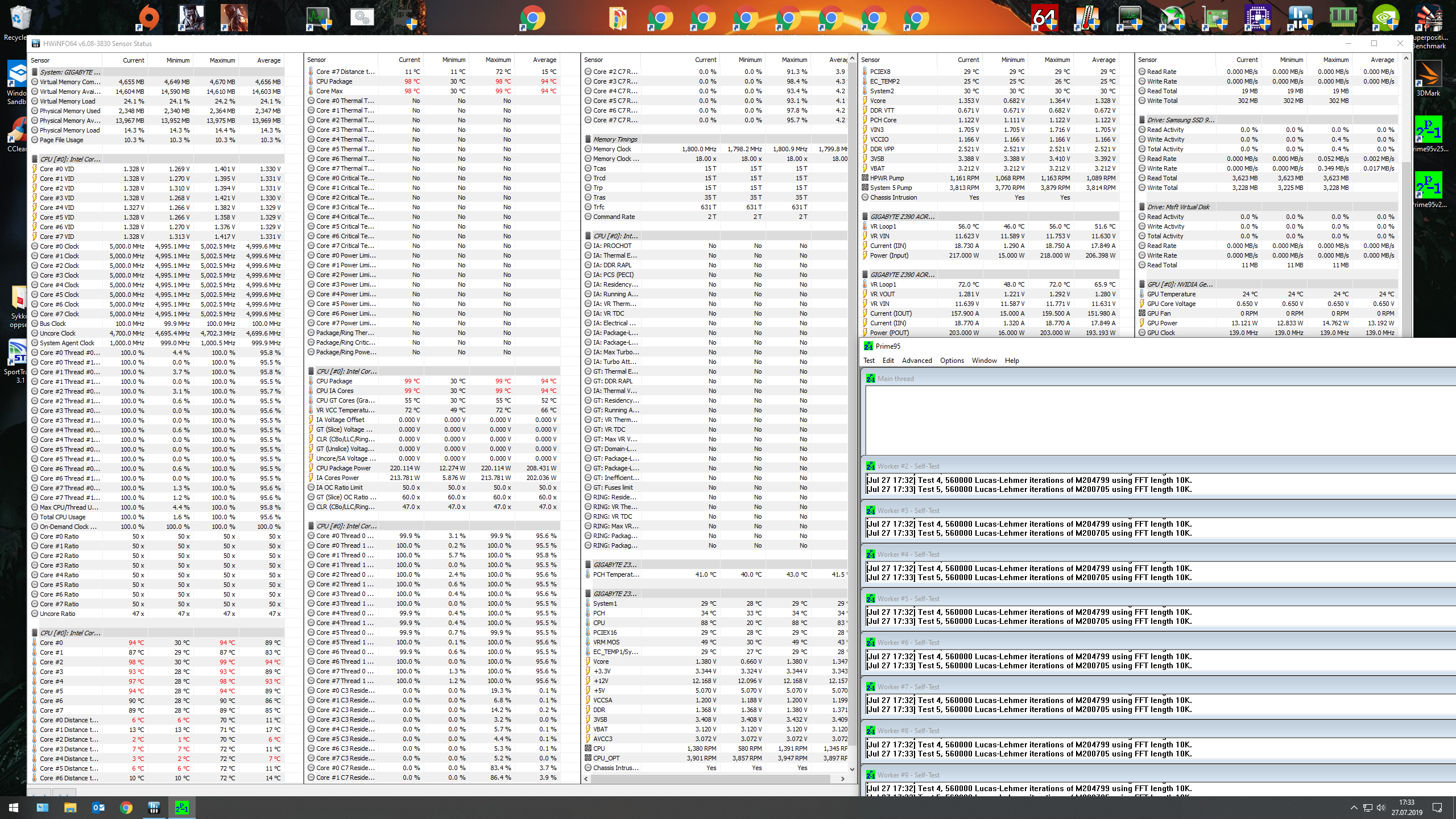This screenshot has height=819, width=1456.
Task: Collapse the Drive: Msft Virtual Disk group
Action: coord(1267,207)
